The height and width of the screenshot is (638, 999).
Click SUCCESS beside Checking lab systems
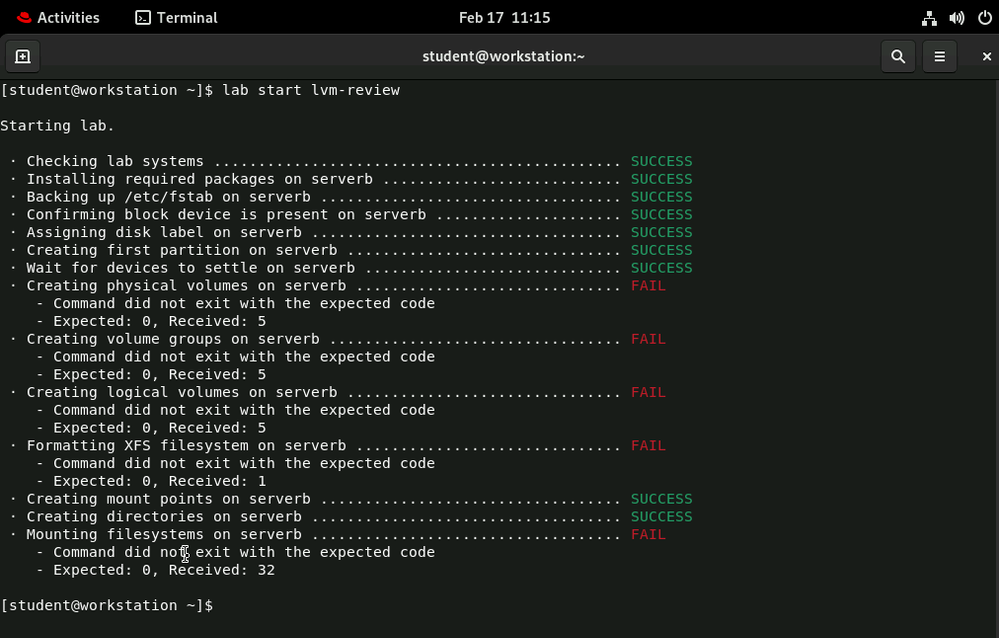tap(661, 161)
